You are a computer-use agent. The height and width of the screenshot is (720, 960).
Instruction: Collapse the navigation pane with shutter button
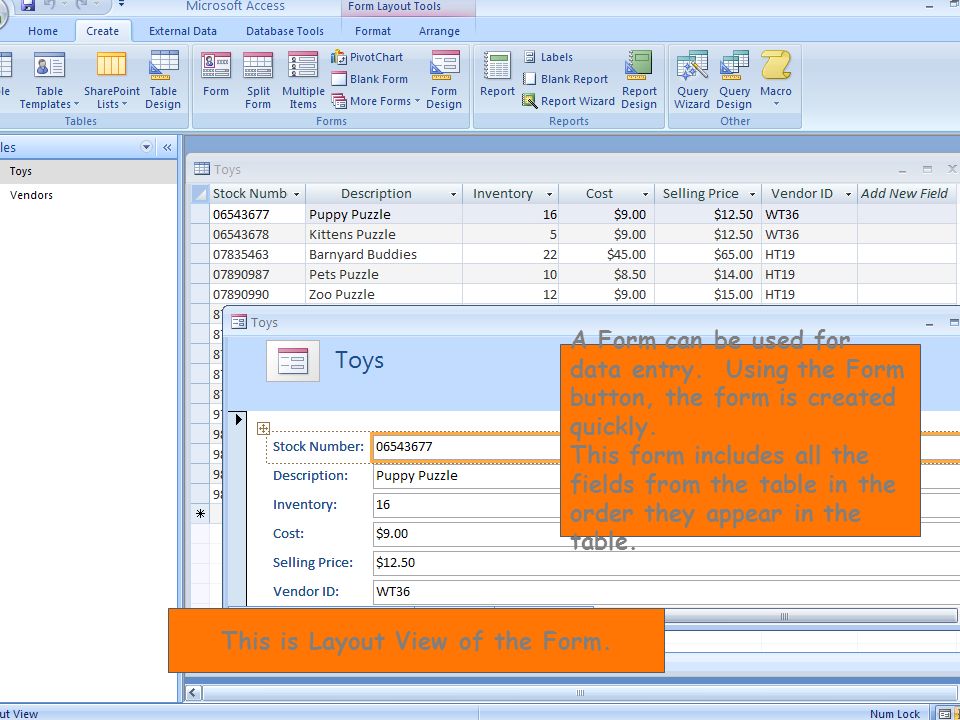[167, 147]
